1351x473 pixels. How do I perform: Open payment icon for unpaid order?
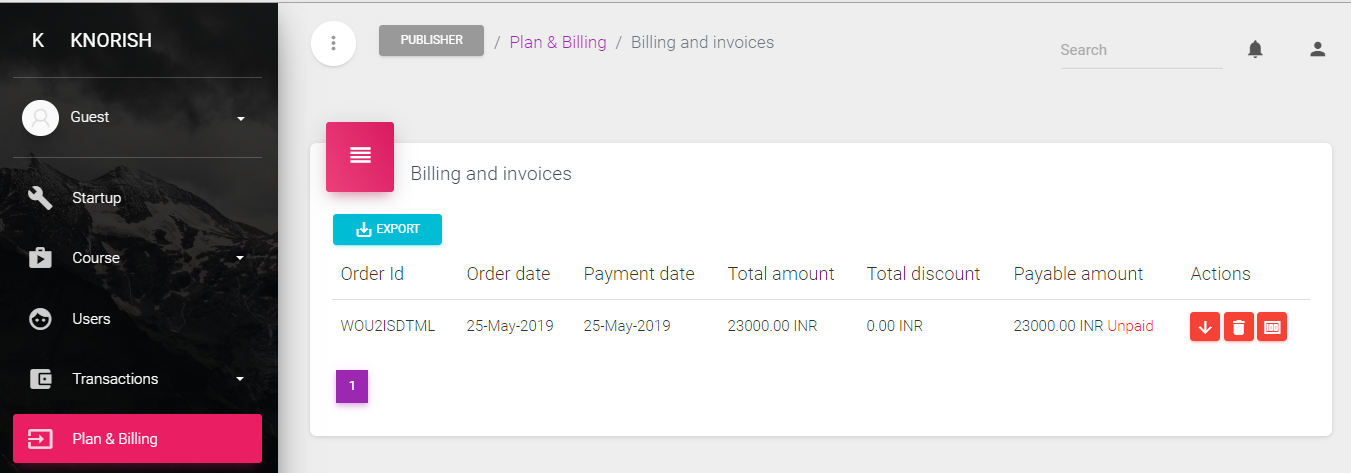pyautogui.click(x=1272, y=327)
